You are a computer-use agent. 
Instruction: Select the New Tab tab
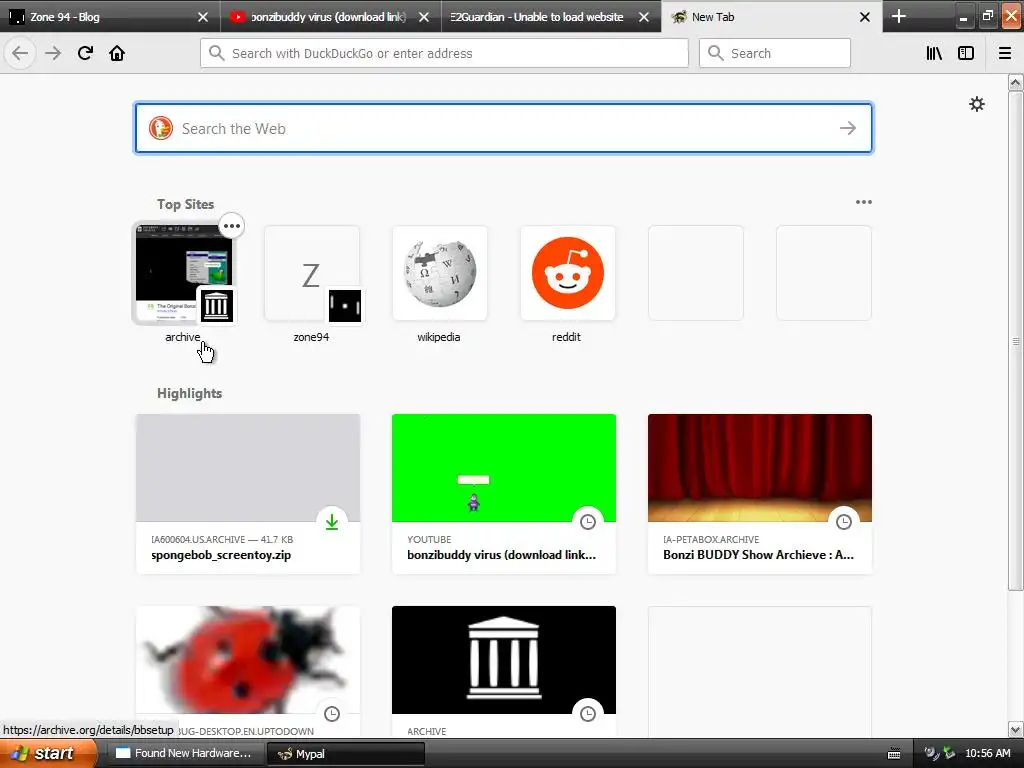[x=772, y=16]
